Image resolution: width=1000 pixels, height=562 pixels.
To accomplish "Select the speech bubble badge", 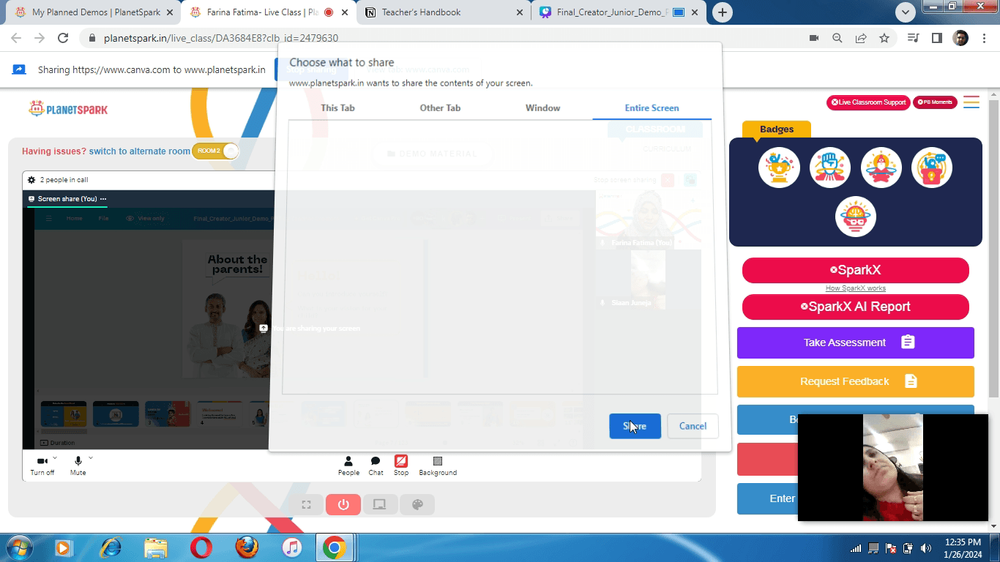I will 932,168.
